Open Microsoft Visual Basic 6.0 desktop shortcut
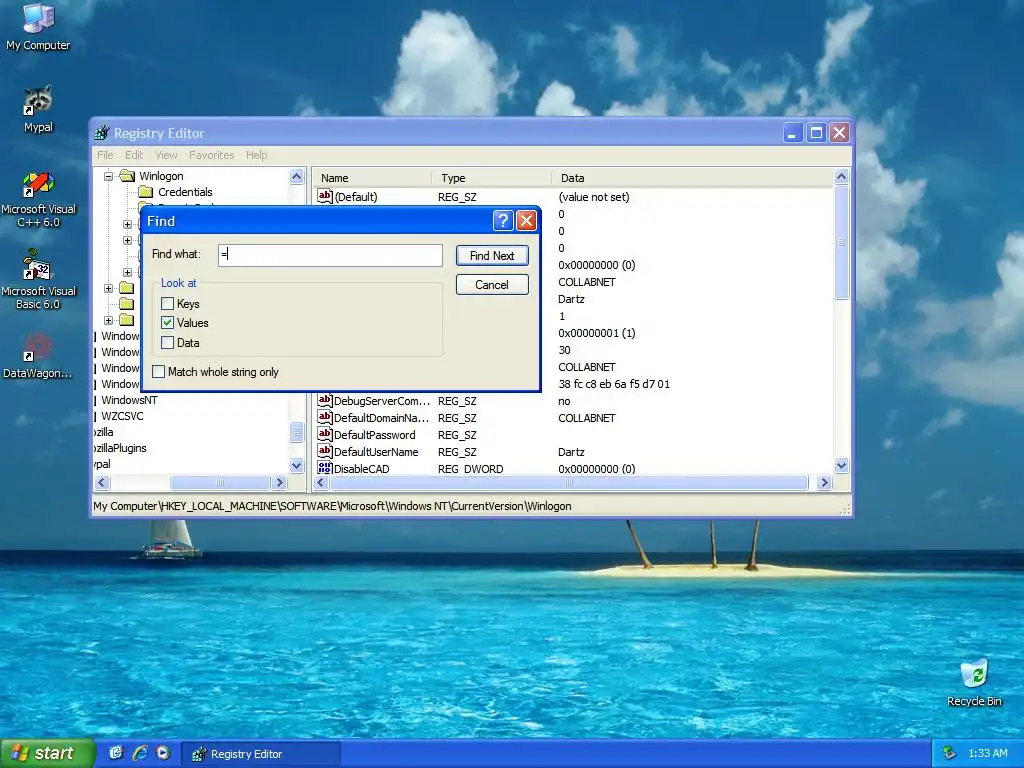Image resolution: width=1024 pixels, height=768 pixels. (x=38, y=279)
